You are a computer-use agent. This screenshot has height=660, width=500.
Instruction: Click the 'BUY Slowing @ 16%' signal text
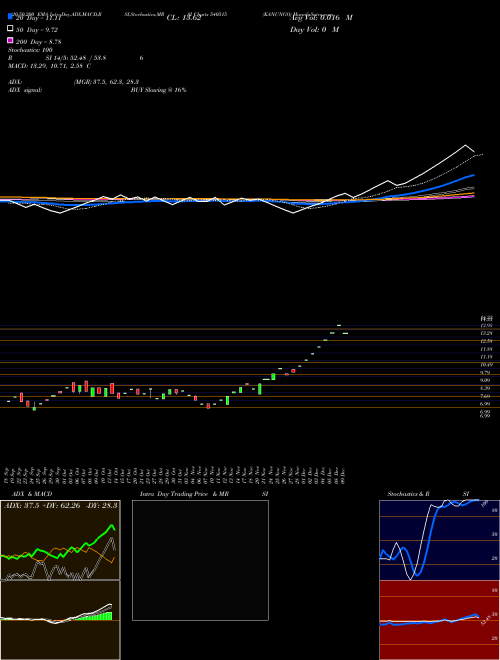(158, 90)
